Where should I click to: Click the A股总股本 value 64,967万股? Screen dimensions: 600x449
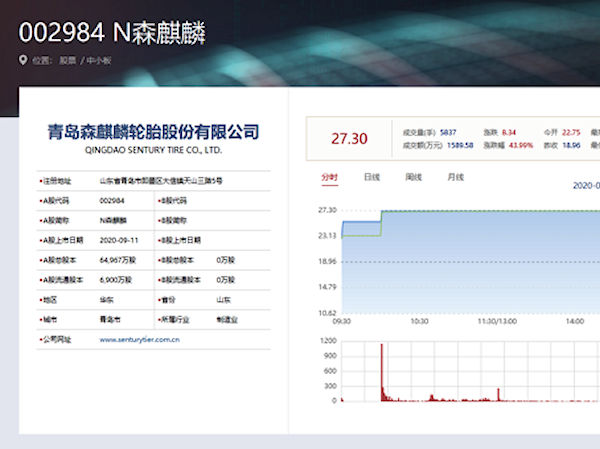point(118,260)
